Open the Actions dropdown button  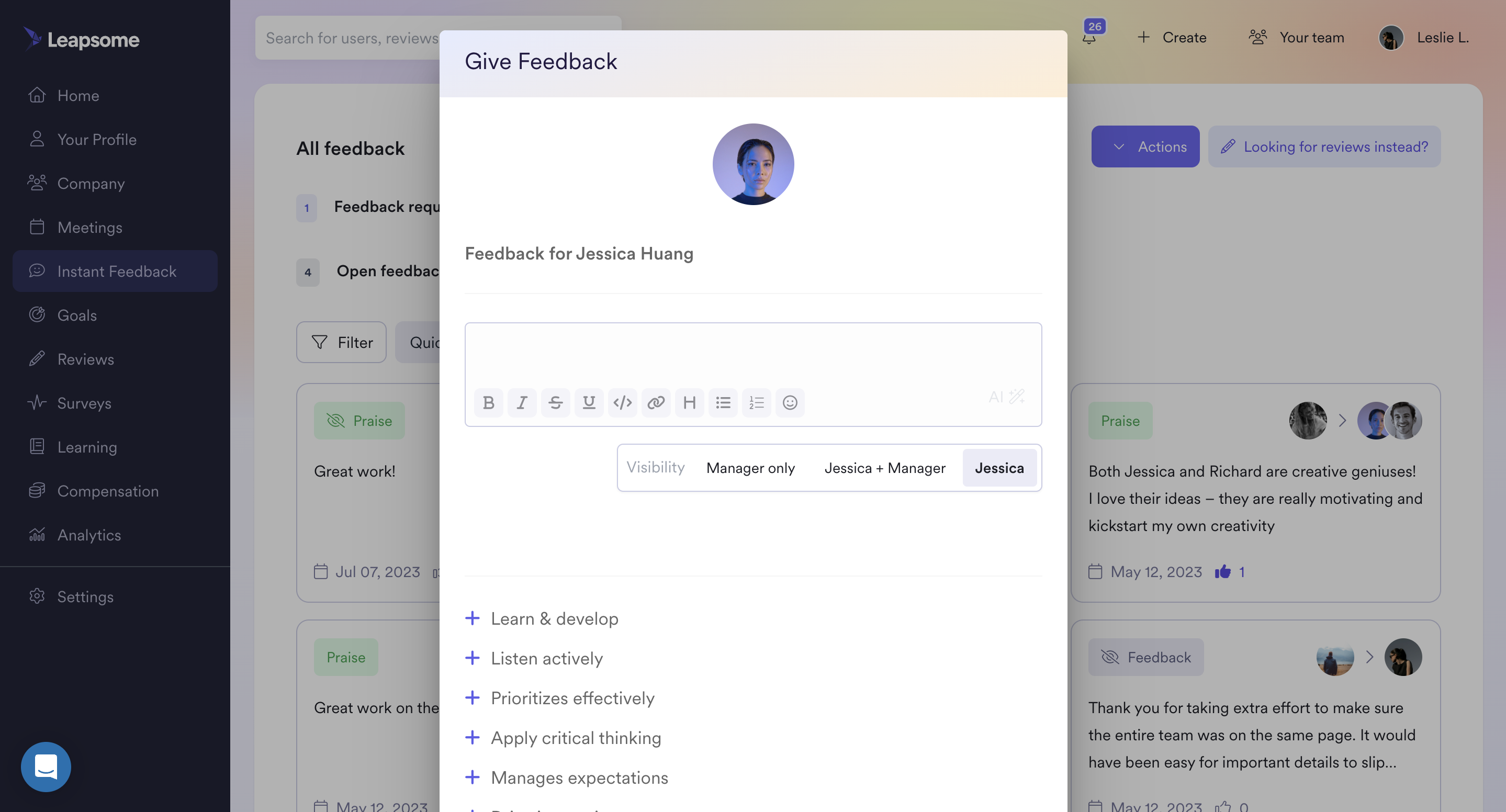(x=1145, y=146)
